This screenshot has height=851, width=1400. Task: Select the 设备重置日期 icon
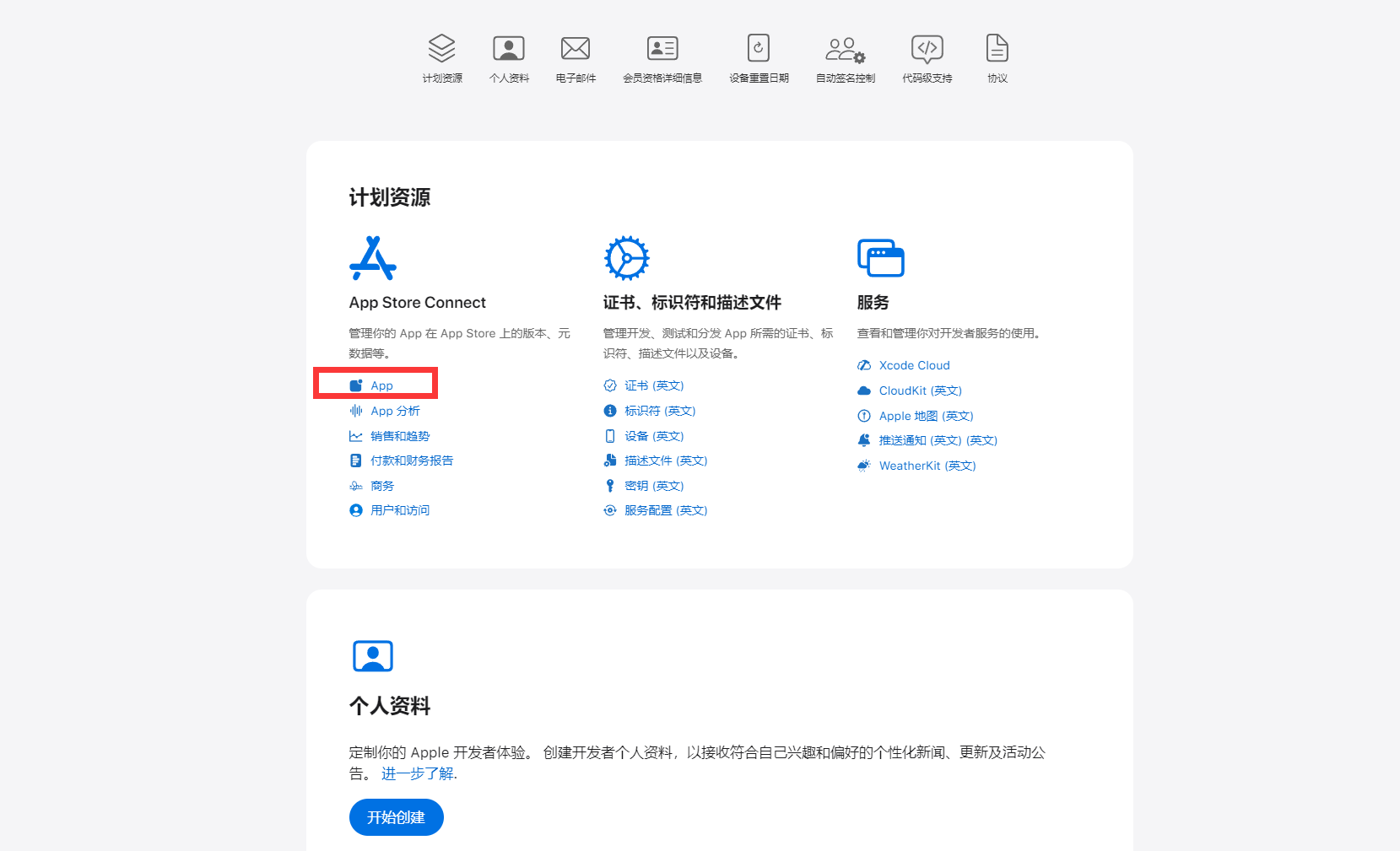[759, 48]
